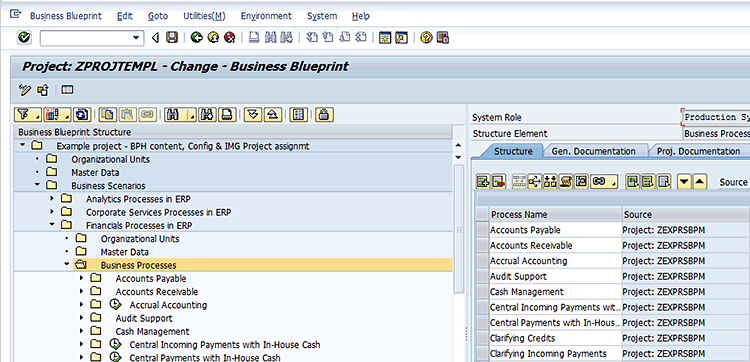
Task: Expand the Analytics Processes in ERP folder
Action: coord(52,198)
